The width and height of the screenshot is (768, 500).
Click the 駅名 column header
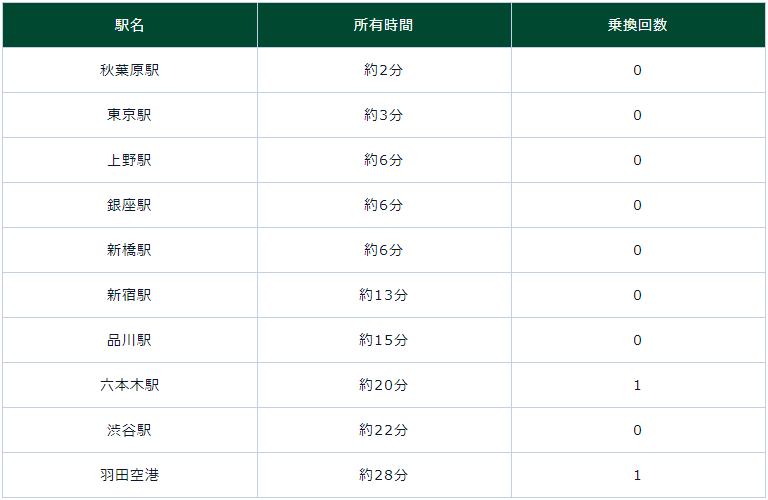pyautogui.click(x=129, y=25)
